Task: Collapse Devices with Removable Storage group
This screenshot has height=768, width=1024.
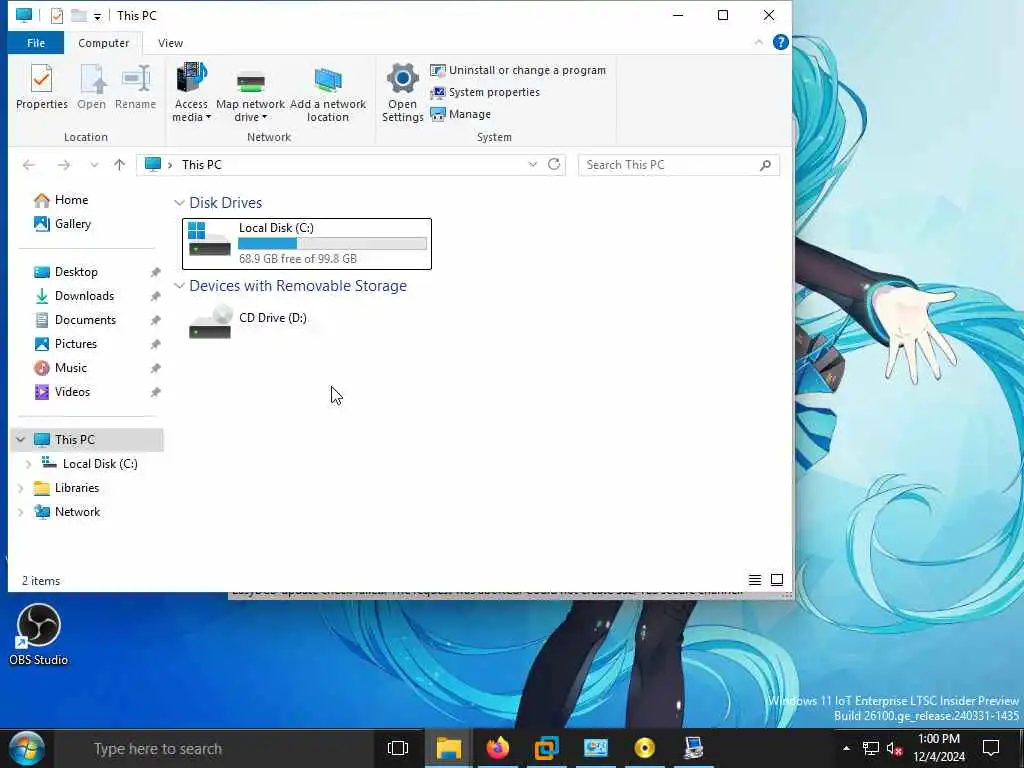Action: point(179,286)
